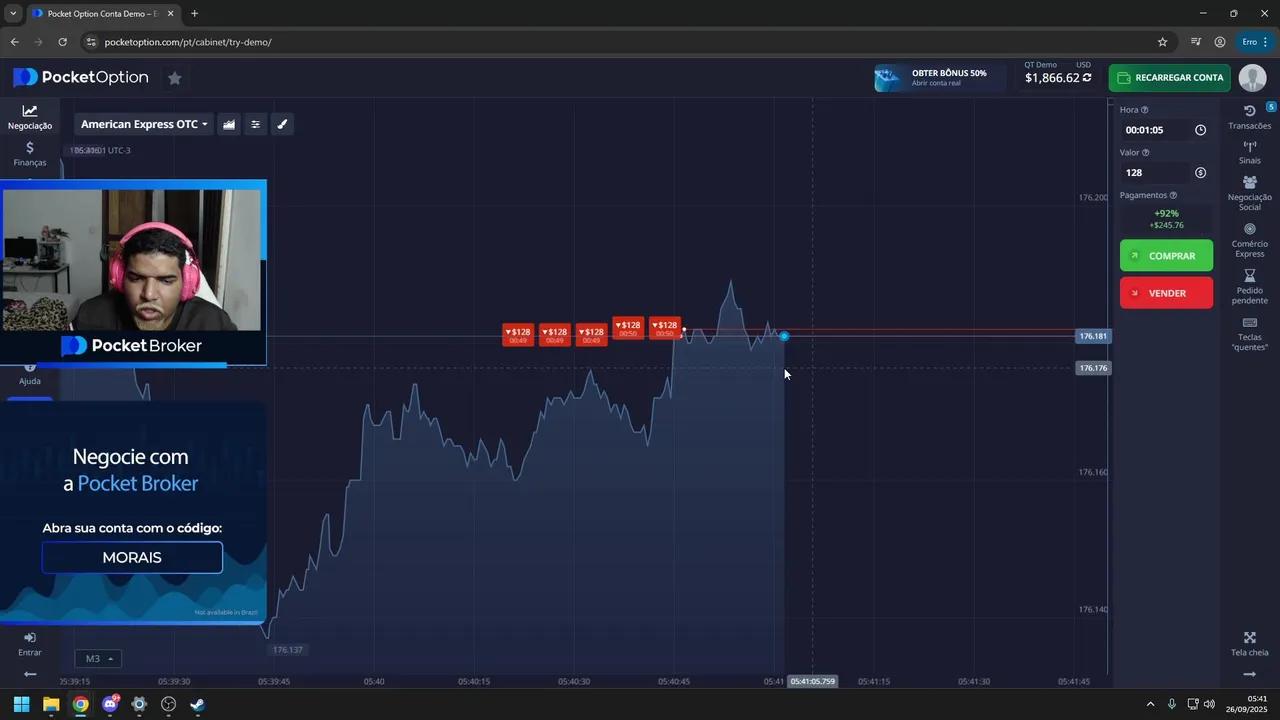Viewport: 1280px width, 720px height.
Task: Open the Negociação trading section
Action: point(29,117)
